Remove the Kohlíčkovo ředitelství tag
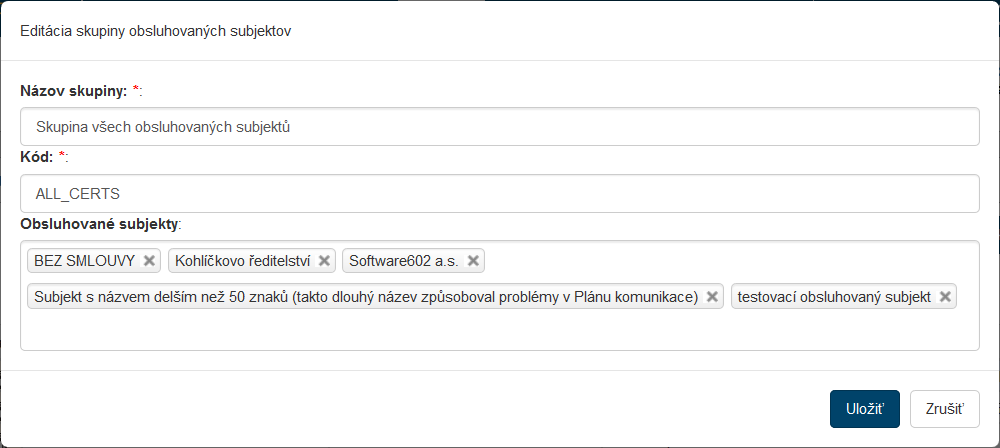 pyautogui.click(x=324, y=261)
